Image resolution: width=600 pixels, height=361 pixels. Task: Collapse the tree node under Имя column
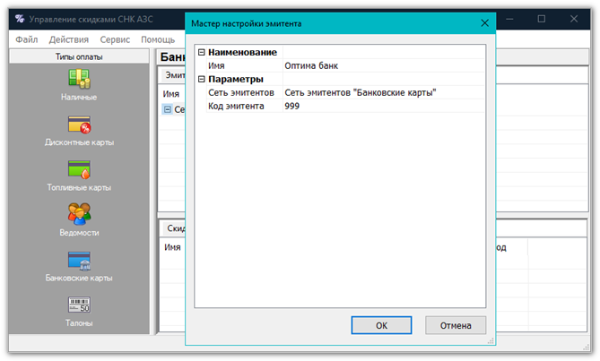pos(167,109)
